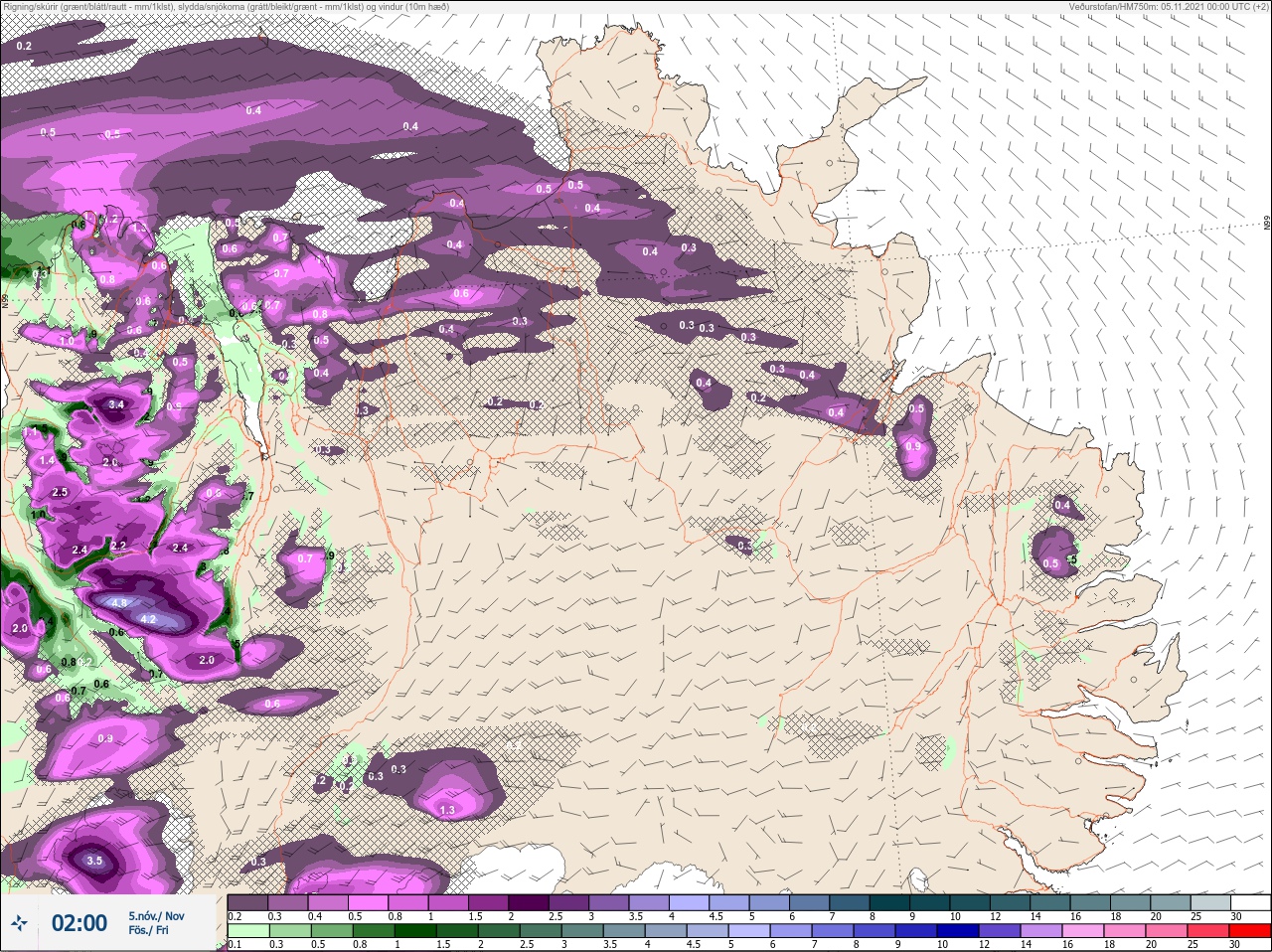1272x952 pixels.
Task: Click the '5.nóv./ Nov' date label
Action: tap(156, 915)
